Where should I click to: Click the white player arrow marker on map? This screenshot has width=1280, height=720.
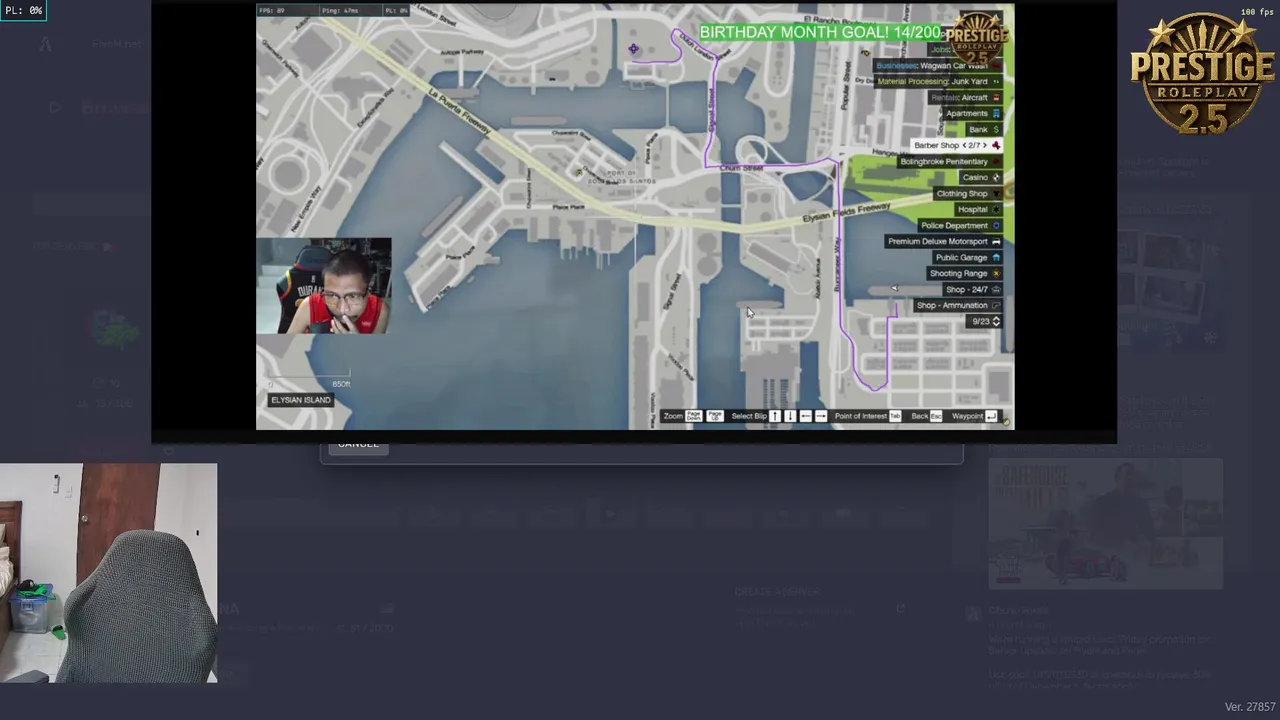click(x=894, y=289)
